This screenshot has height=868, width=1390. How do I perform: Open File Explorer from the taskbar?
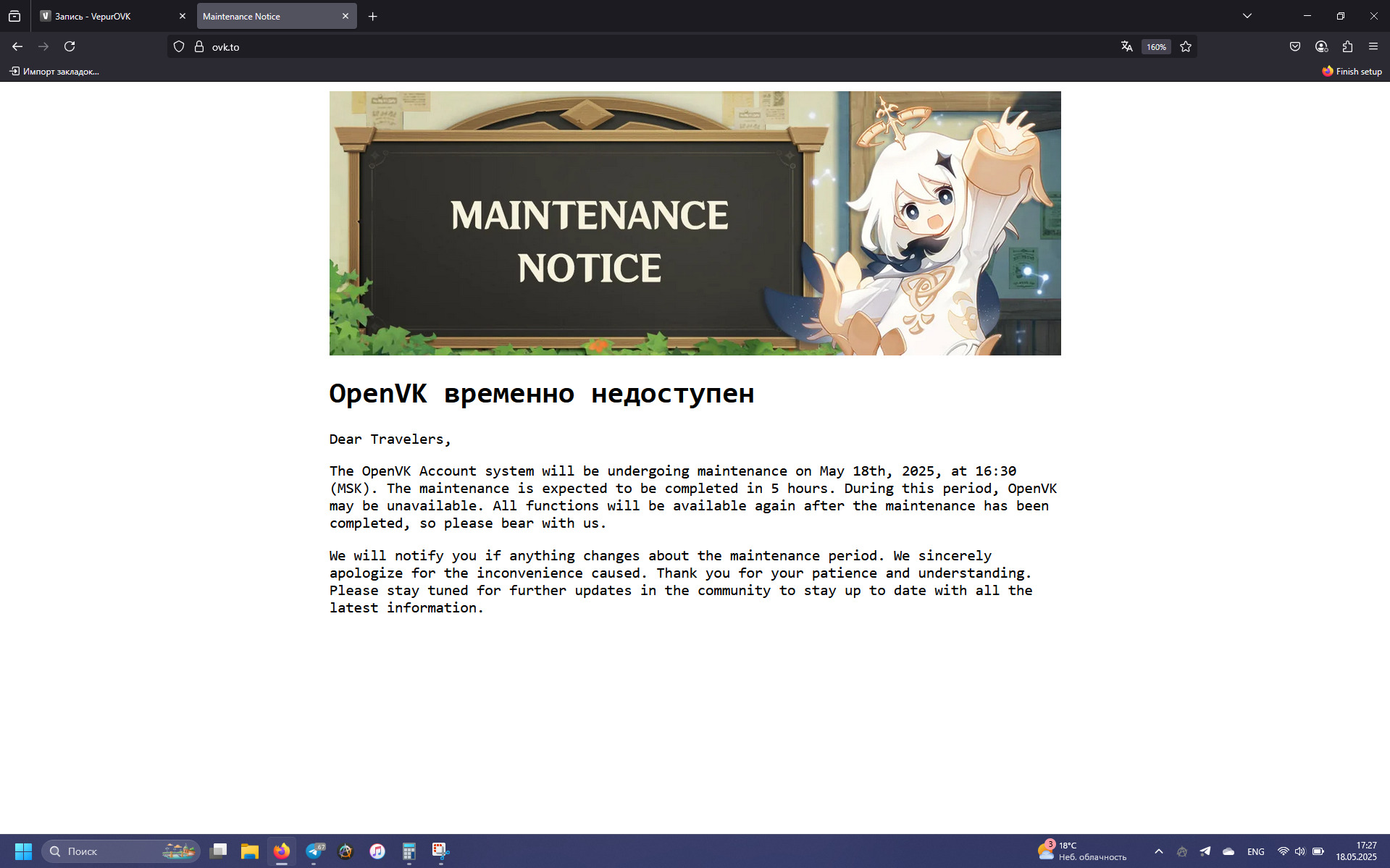[250, 851]
